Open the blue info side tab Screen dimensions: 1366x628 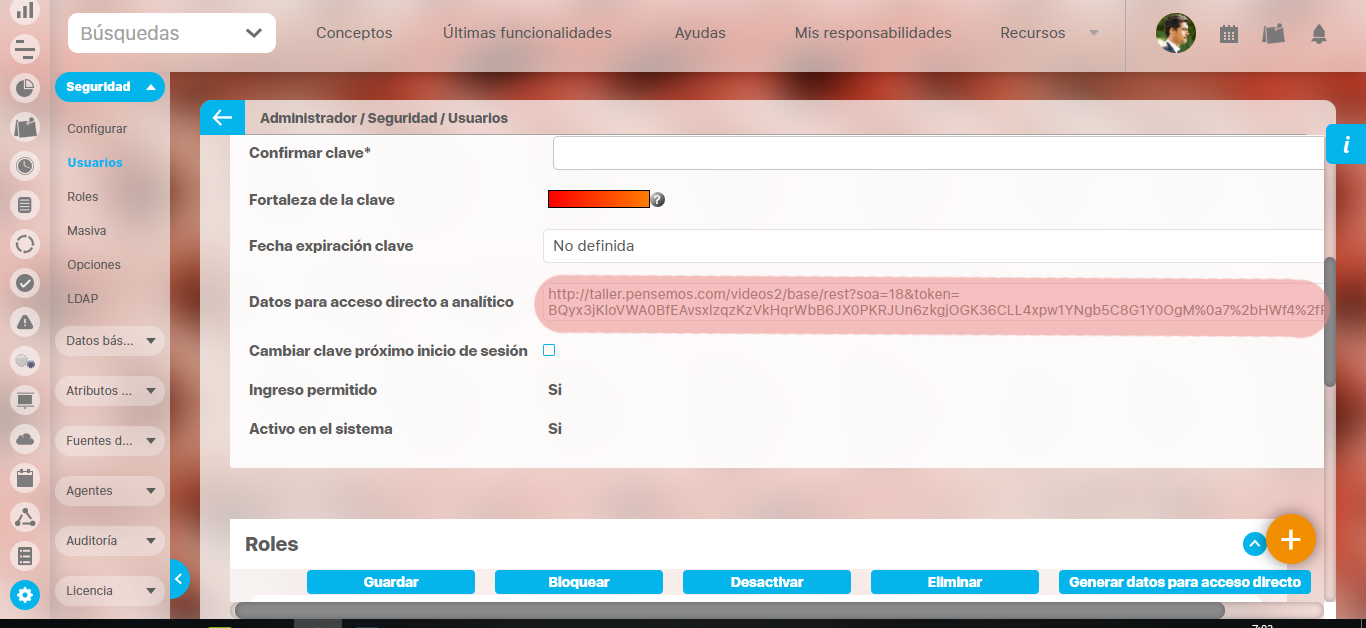[x=1346, y=145]
